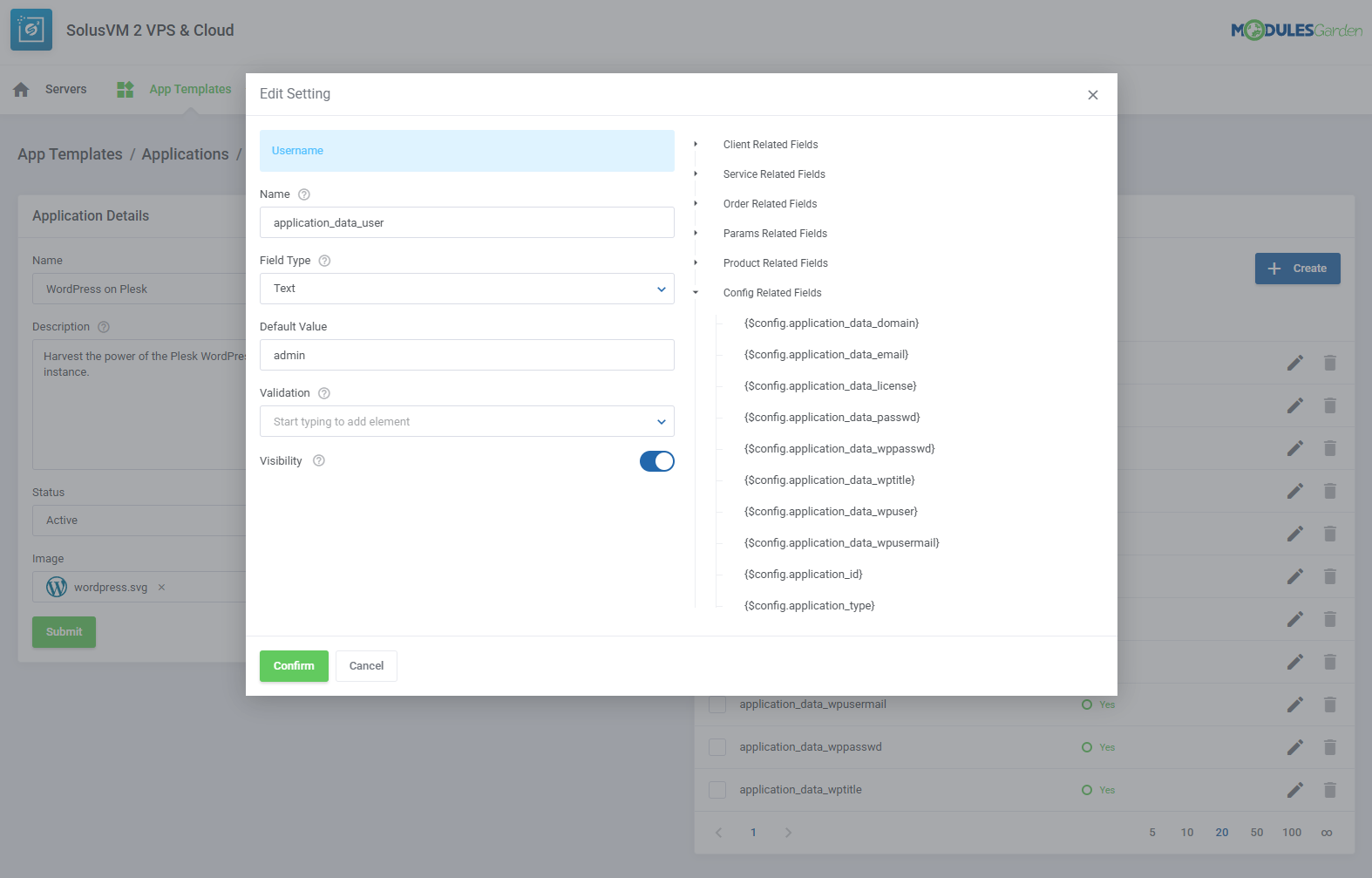Toggle the Visibility switch off

[656, 461]
